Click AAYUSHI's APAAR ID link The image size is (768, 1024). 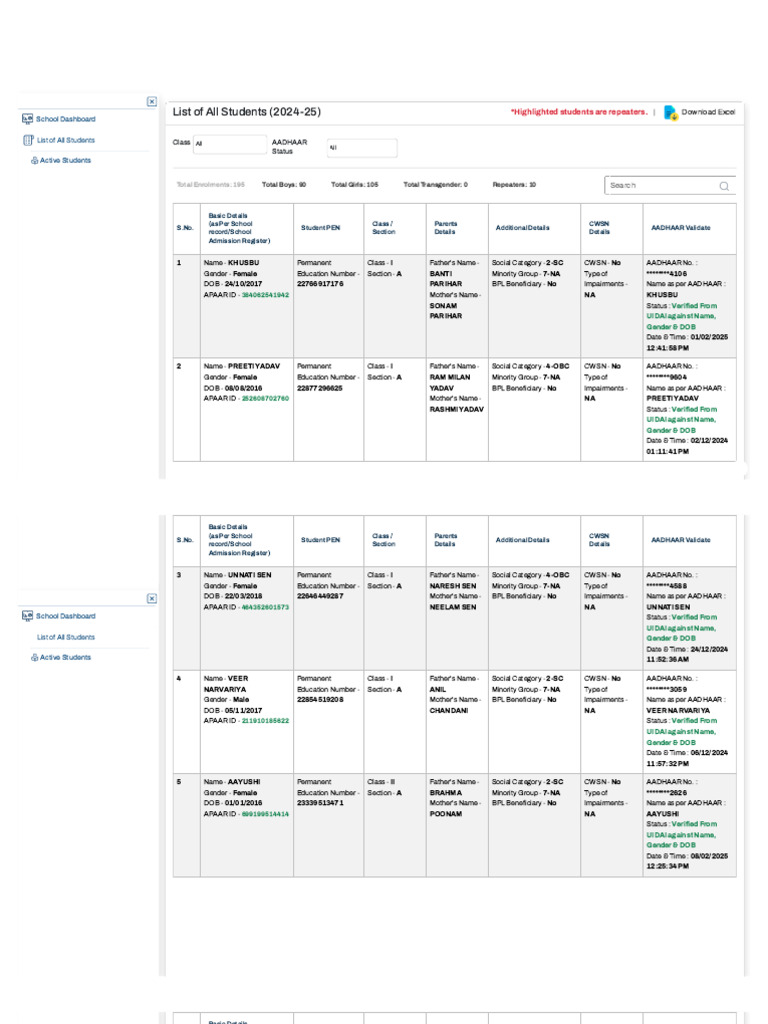[264, 814]
